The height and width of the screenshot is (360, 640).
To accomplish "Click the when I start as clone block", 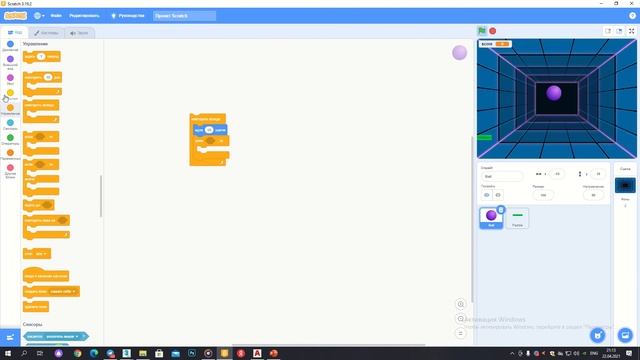I will pyautogui.click(x=46, y=275).
